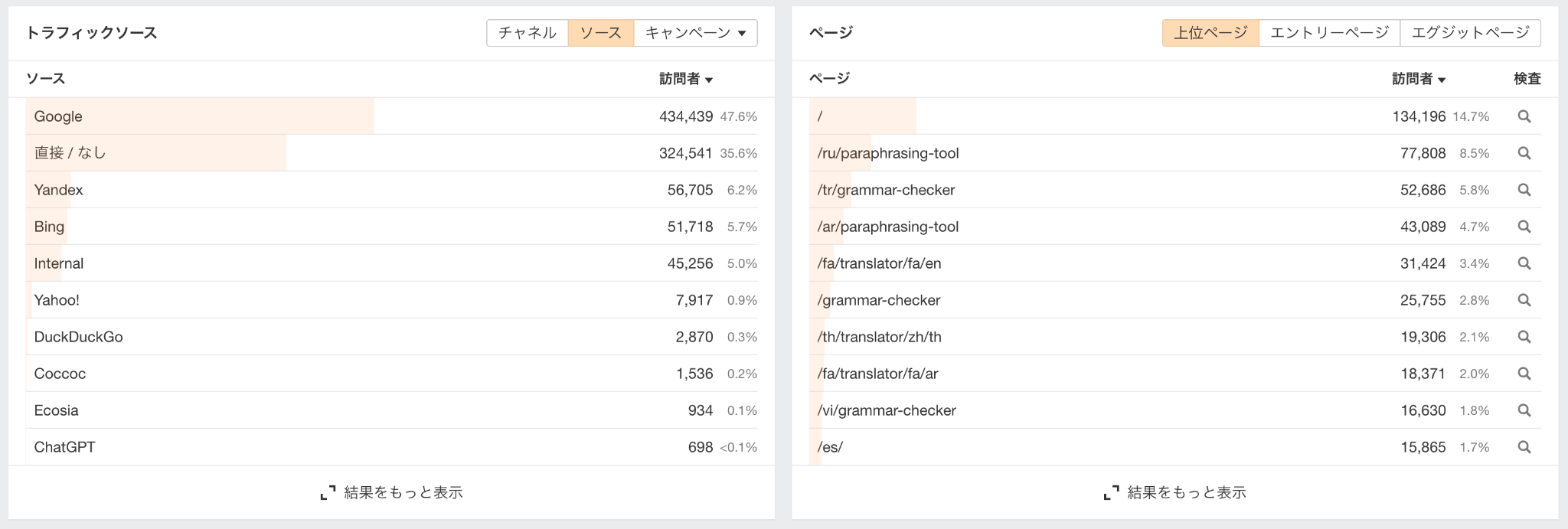The width and height of the screenshot is (1568, 529).
Task: Open inspection for /grammar-checker
Action: pos(1524,300)
